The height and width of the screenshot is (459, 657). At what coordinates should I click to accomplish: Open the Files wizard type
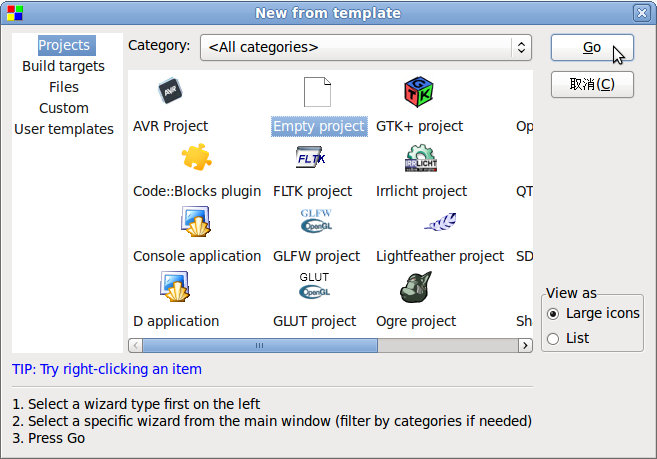[64, 87]
